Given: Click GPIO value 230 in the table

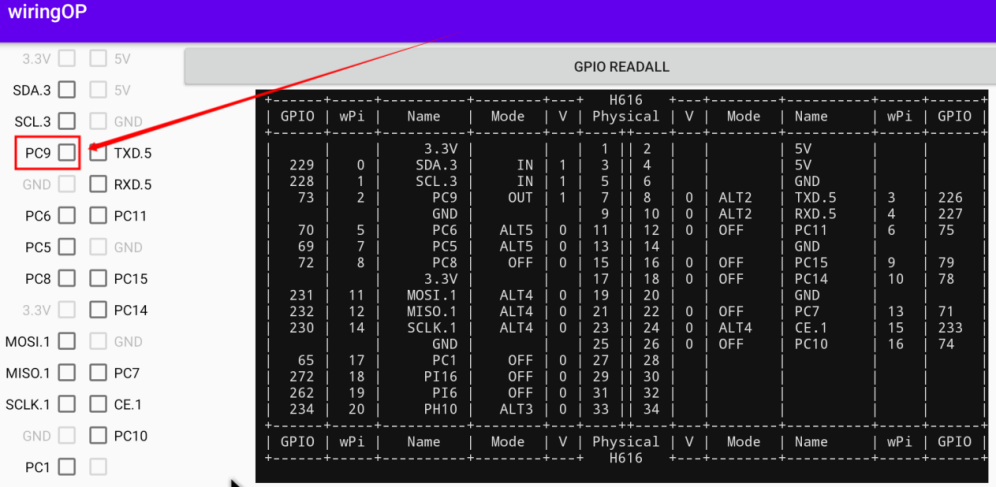Looking at the screenshot, I should click(302, 328).
